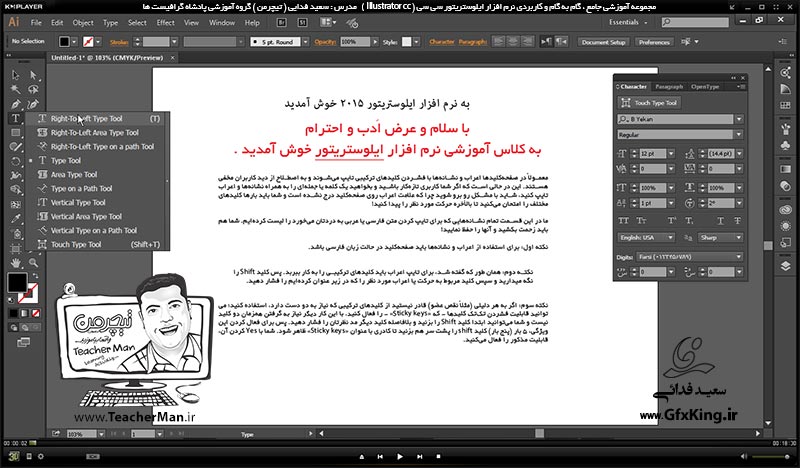This screenshot has height=468, width=800.
Task: Open the Bridge (Br) icon
Action: click(x=281, y=22)
